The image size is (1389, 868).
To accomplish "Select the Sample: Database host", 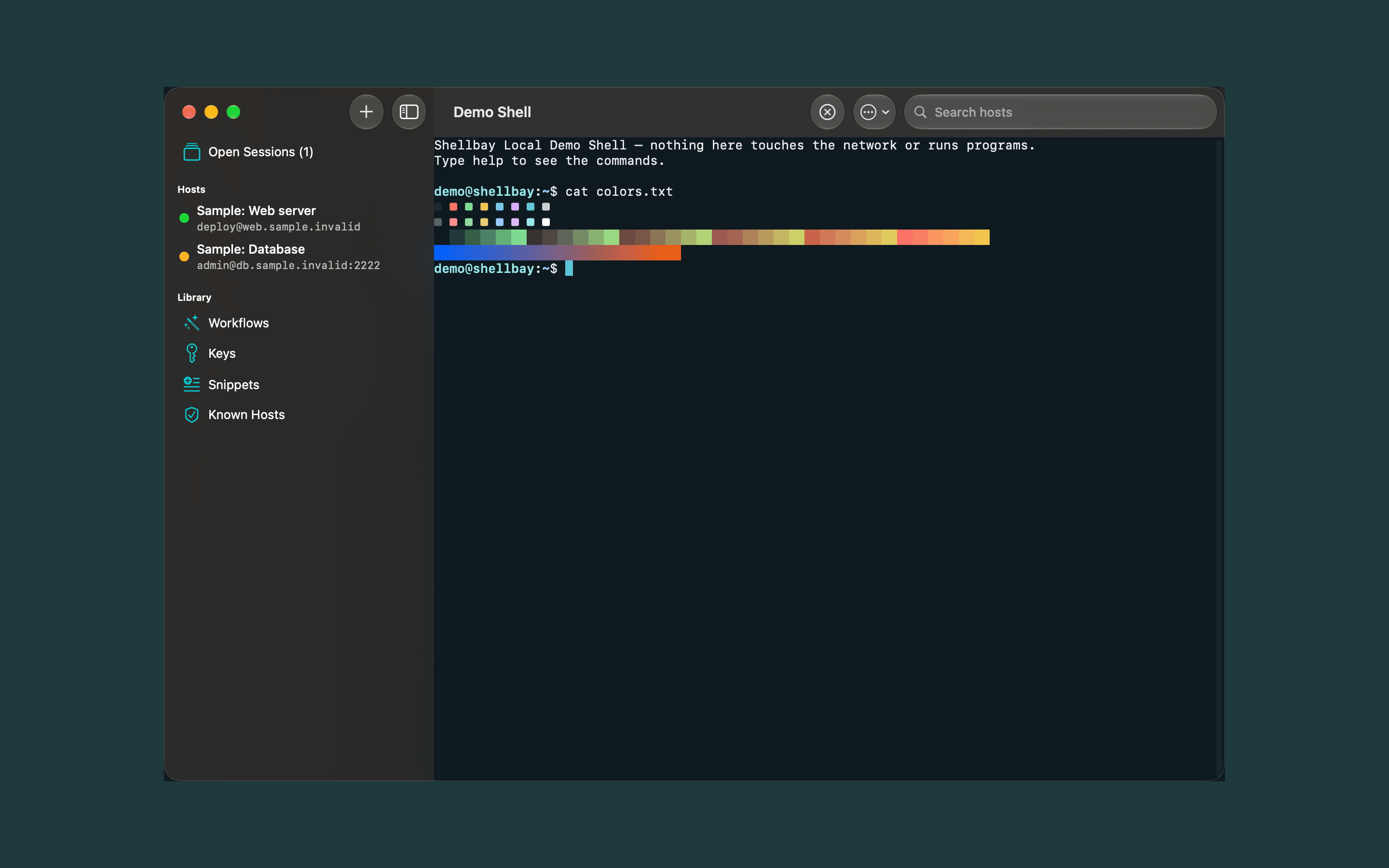I will 299,257.
